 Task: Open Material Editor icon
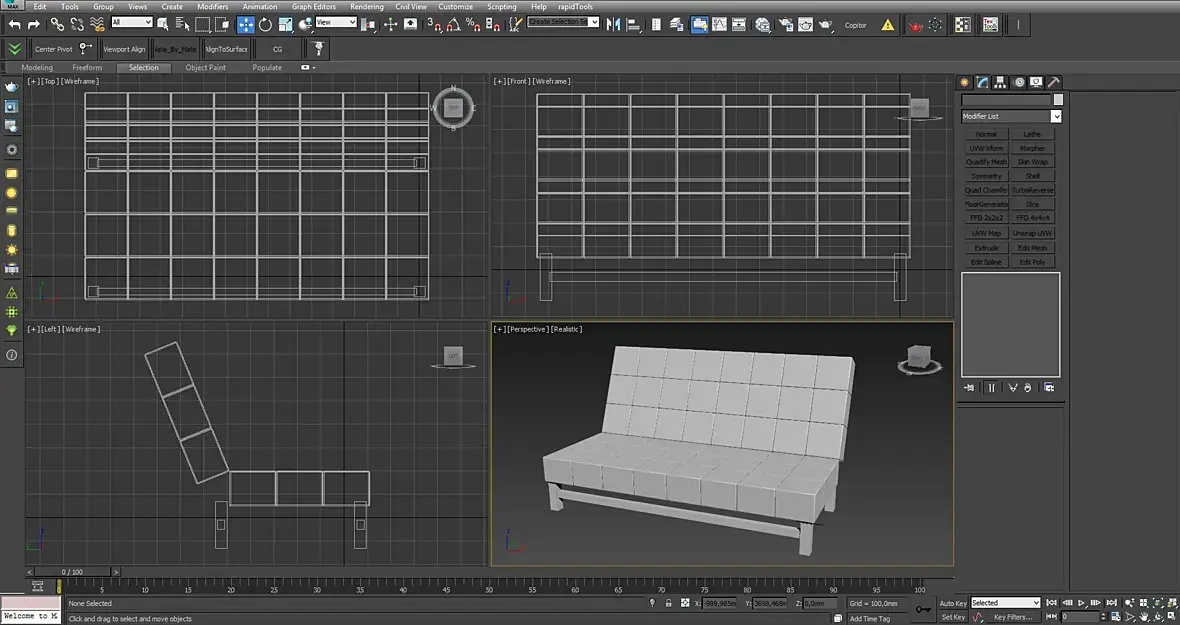[x=763, y=25]
